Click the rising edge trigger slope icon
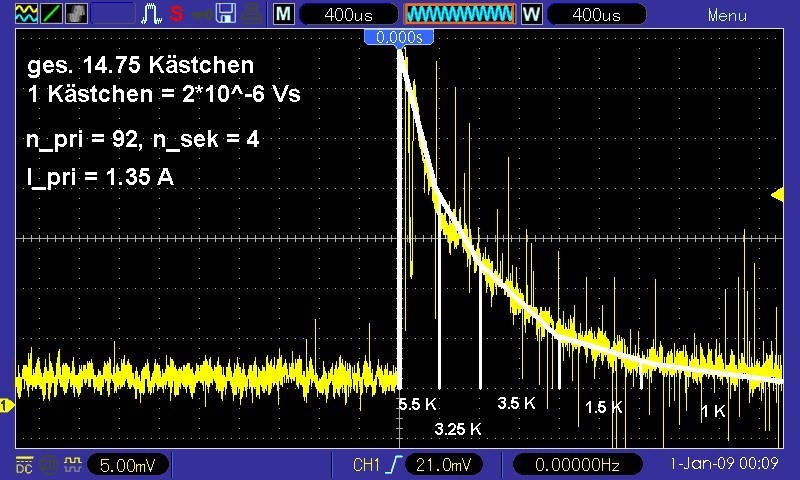The image size is (800, 480). coord(394,465)
